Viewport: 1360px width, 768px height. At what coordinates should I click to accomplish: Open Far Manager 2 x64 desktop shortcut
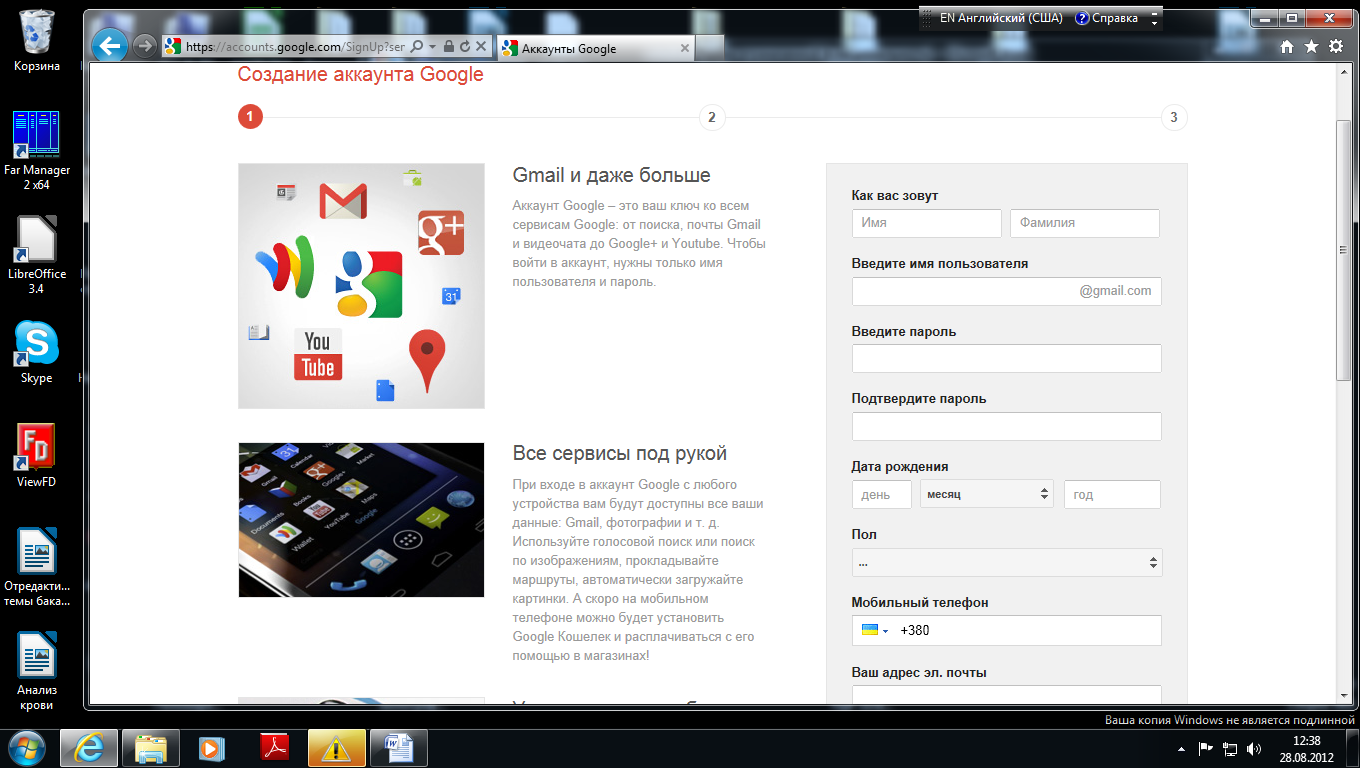37,150
